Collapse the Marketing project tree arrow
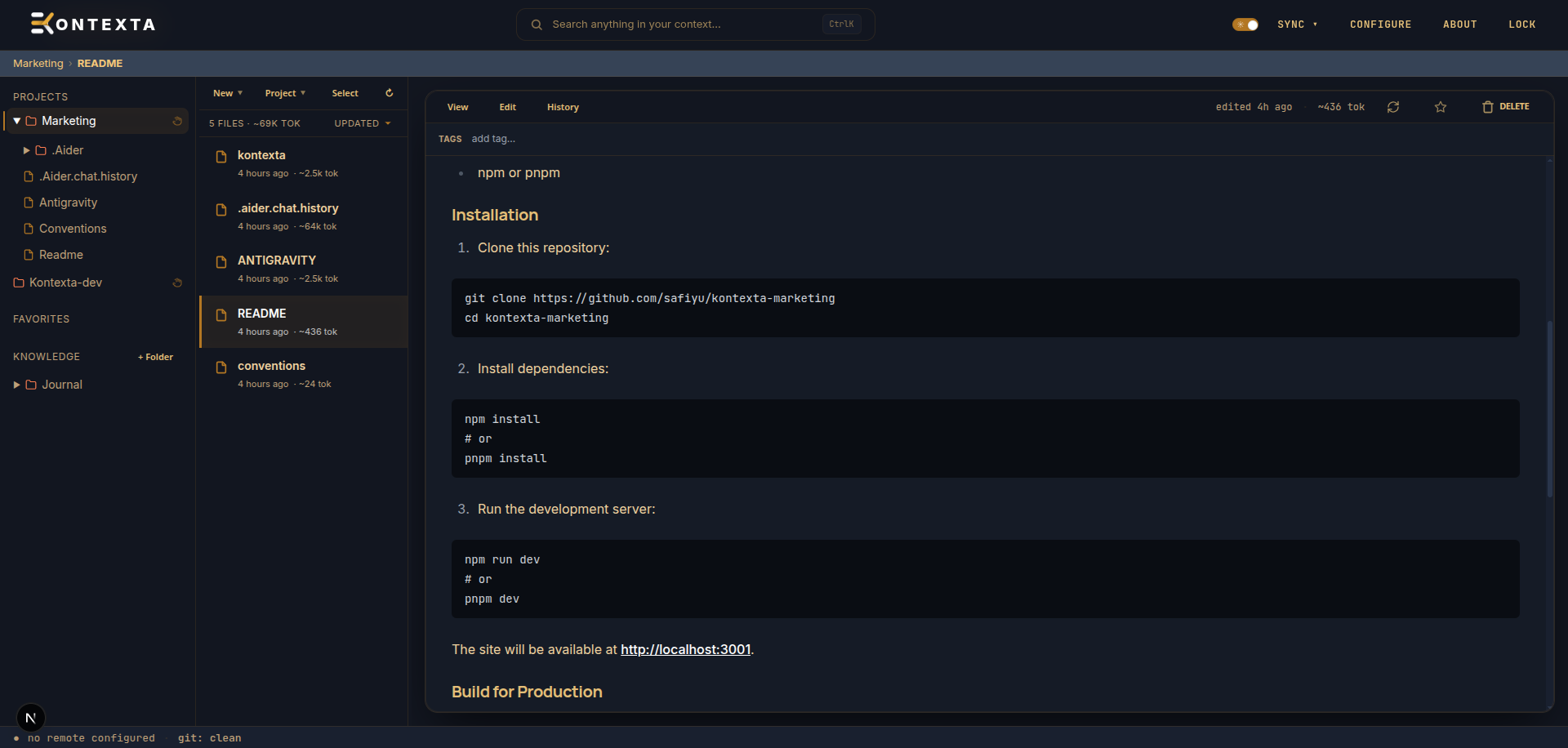Screen dimensions: 1568x748 click(x=17, y=121)
